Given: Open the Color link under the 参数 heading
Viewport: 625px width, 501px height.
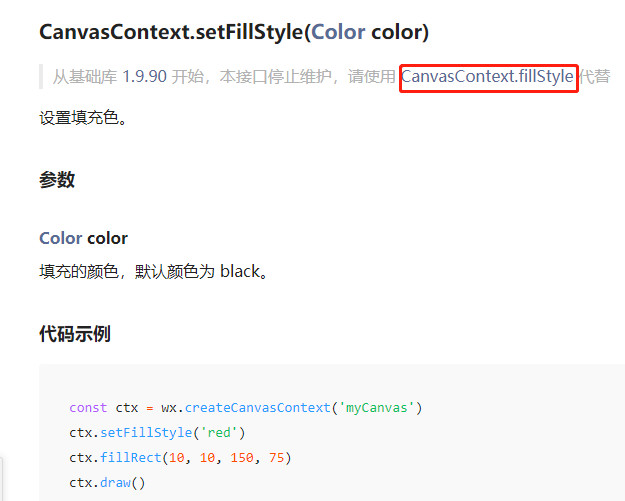Looking at the screenshot, I should (61, 238).
